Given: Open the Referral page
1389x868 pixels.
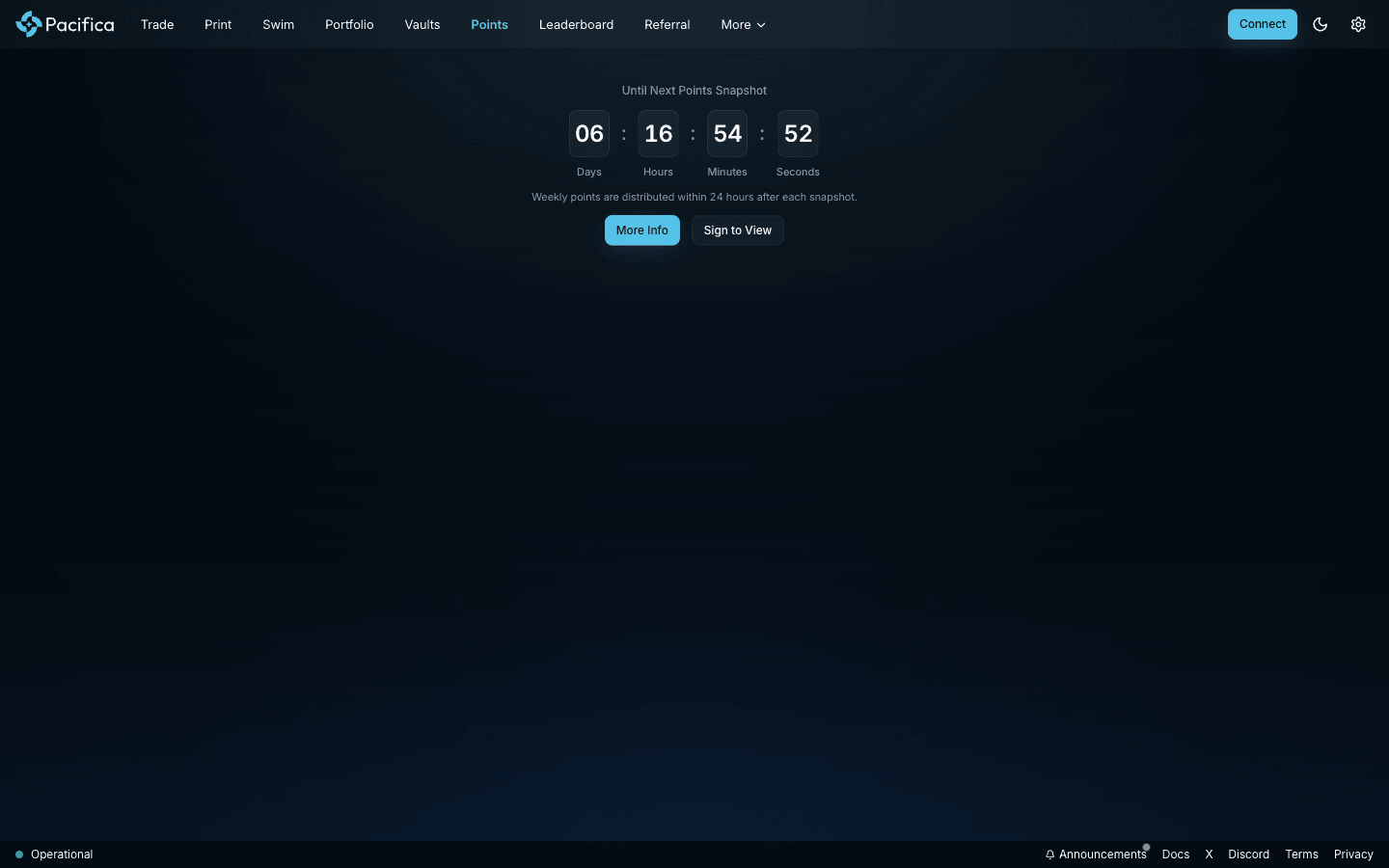Looking at the screenshot, I should 667,24.
